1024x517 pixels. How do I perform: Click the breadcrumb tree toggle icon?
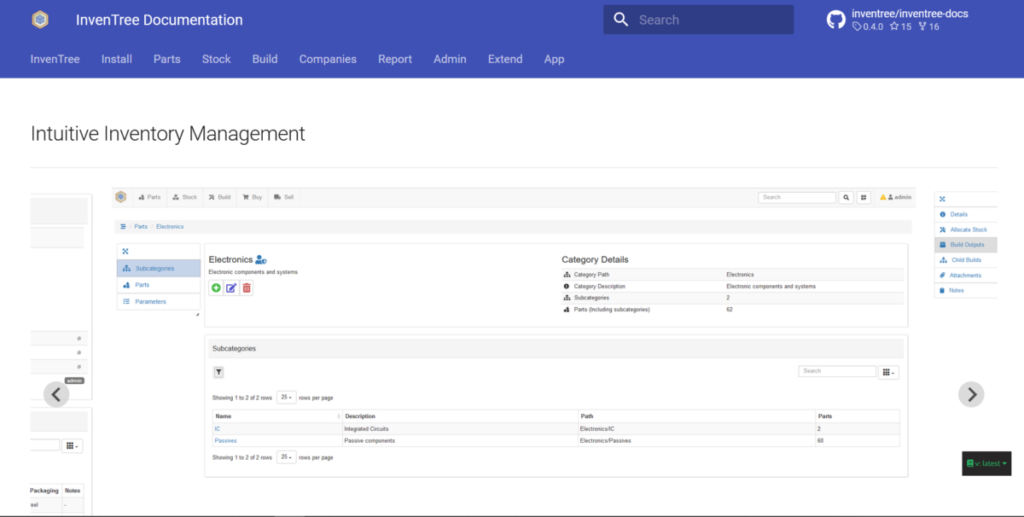[x=123, y=227]
